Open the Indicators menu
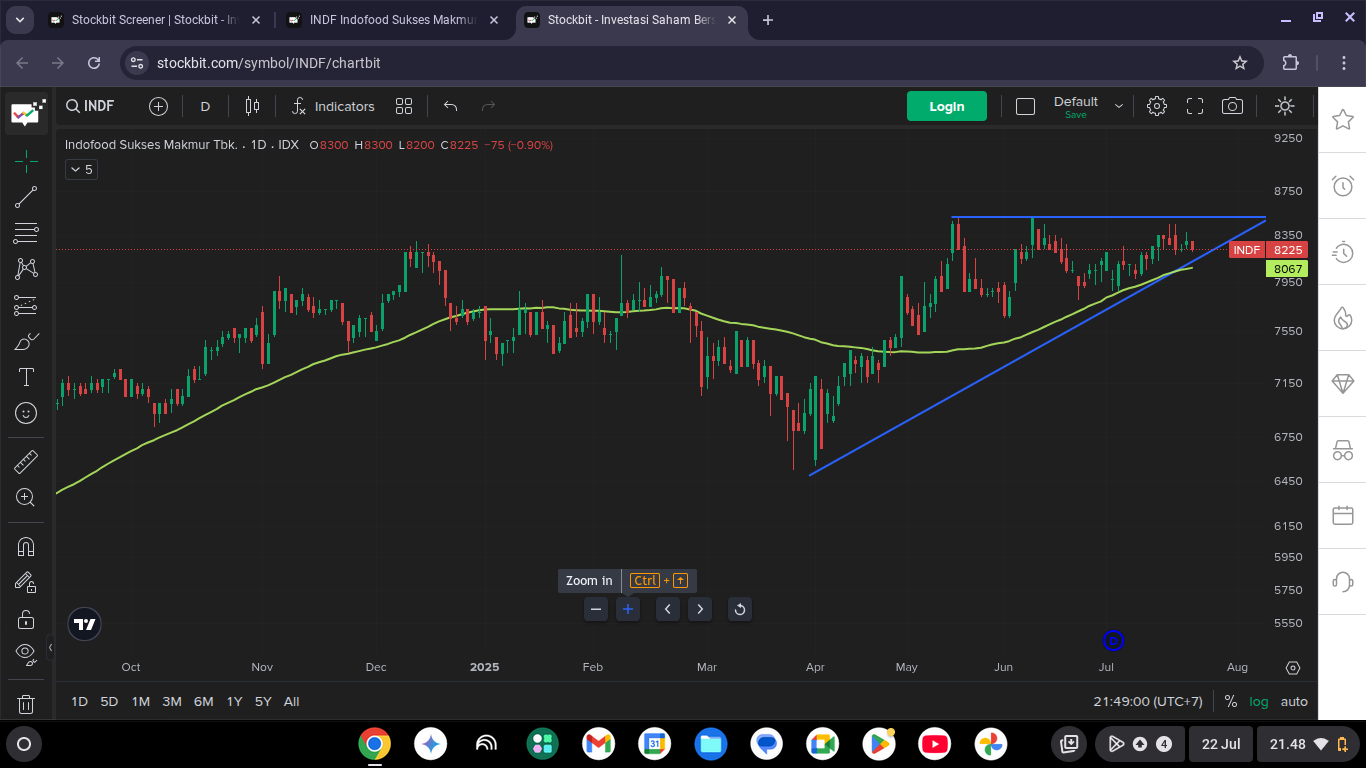Viewport: 1366px width, 768px height. [333, 106]
